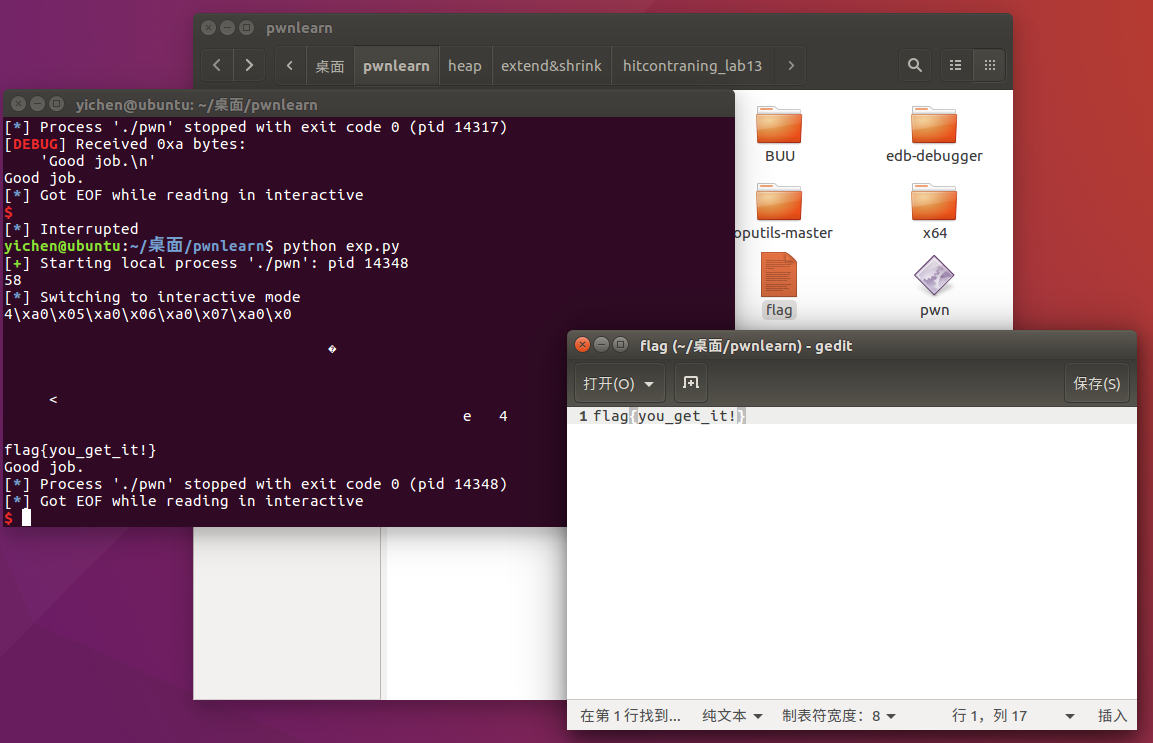1153x743 pixels.
Task: Go forward in the file manager
Action: click(x=249, y=65)
